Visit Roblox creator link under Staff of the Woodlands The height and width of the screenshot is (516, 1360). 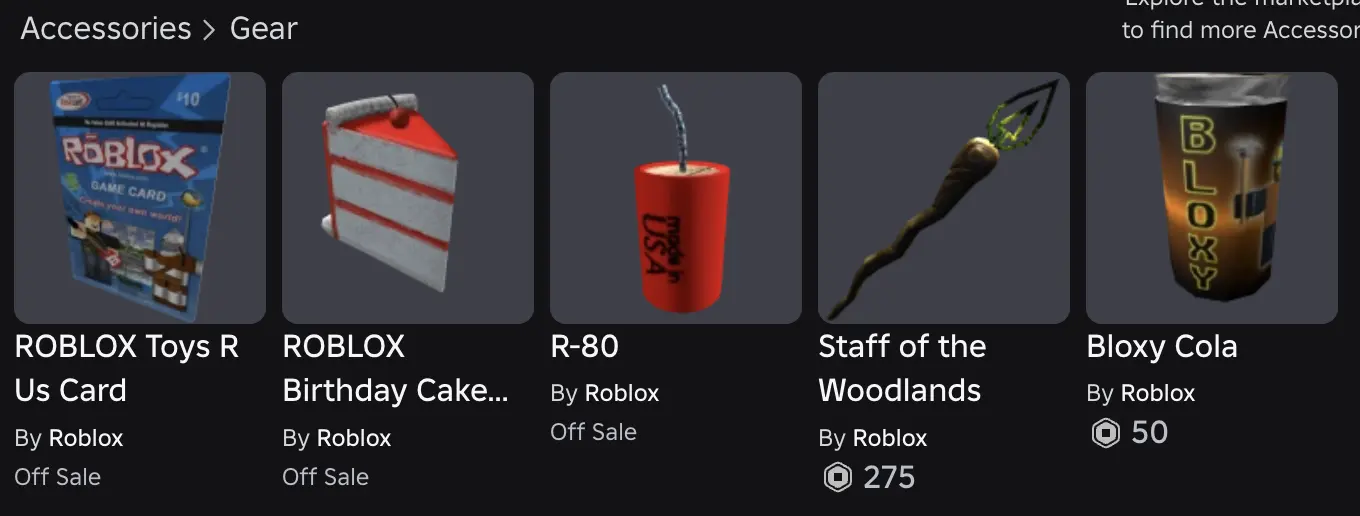(x=890, y=438)
